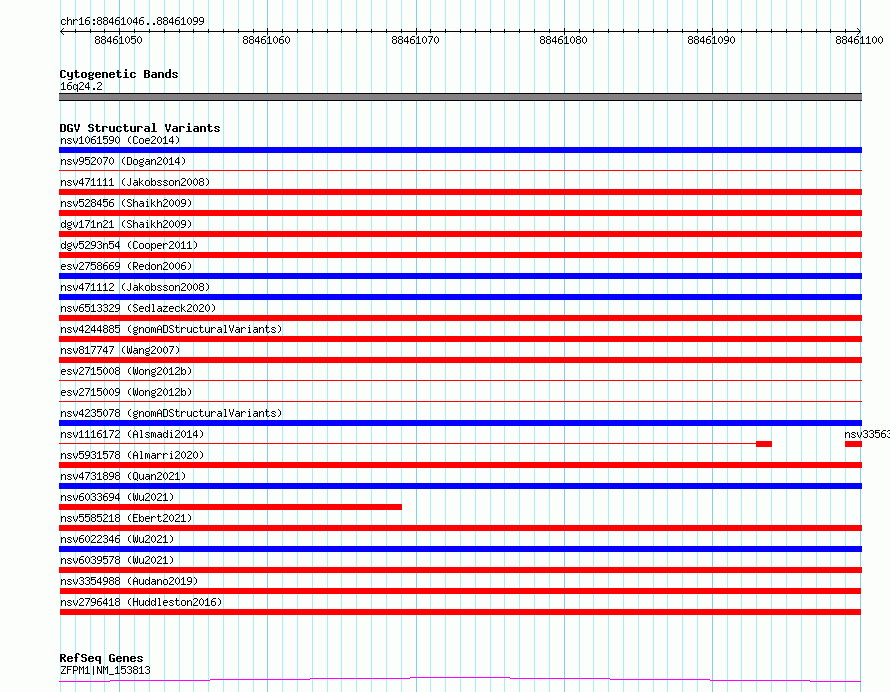Screen dimensions: 890x692
Task: Click ruler position 88461090
Action: (x=711, y=40)
